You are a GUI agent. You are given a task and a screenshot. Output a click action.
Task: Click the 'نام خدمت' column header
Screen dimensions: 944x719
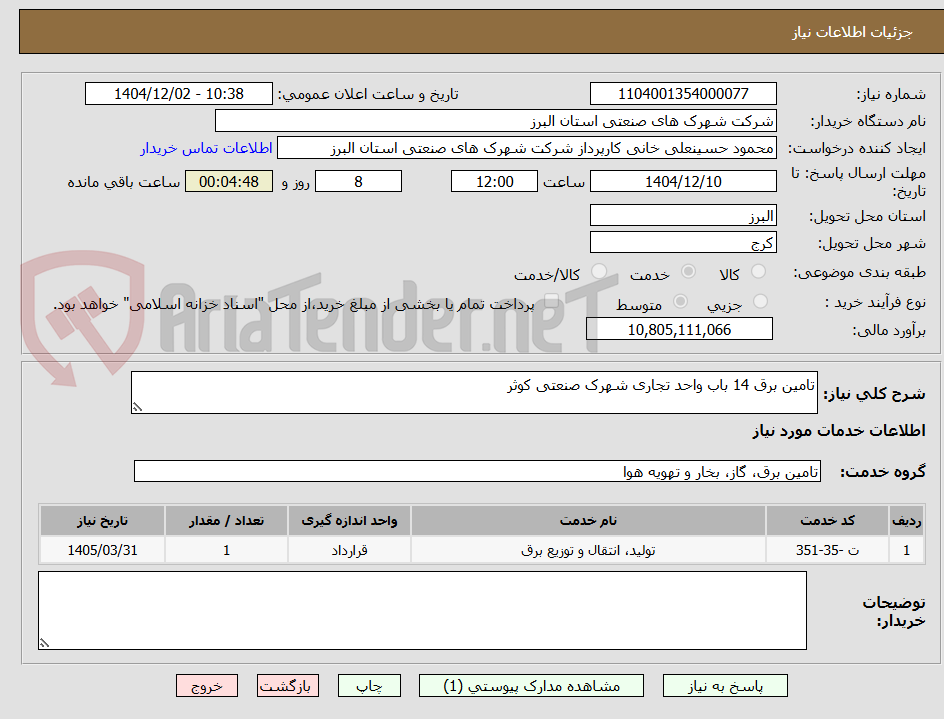[x=588, y=520]
